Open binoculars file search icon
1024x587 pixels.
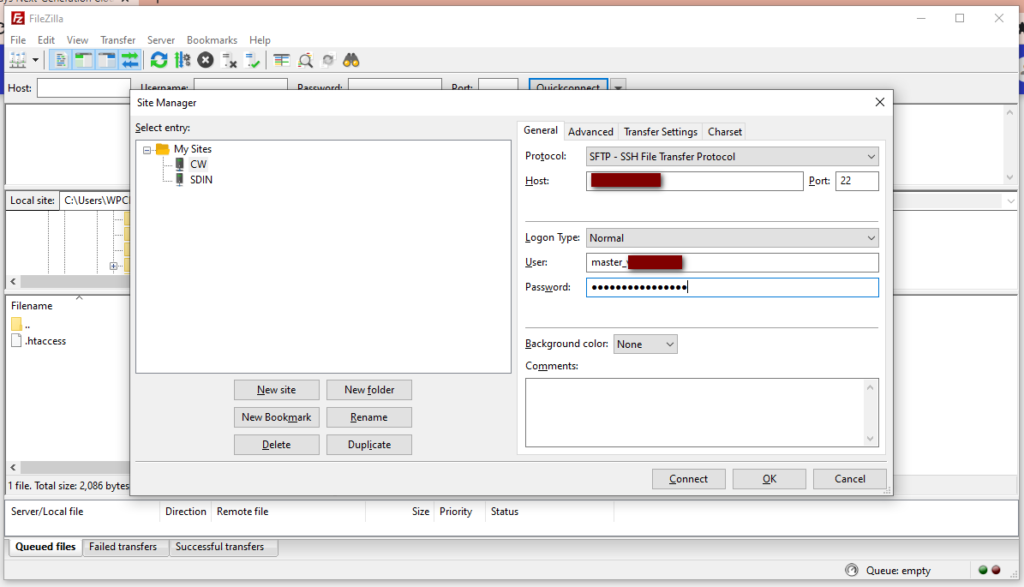click(x=351, y=60)
